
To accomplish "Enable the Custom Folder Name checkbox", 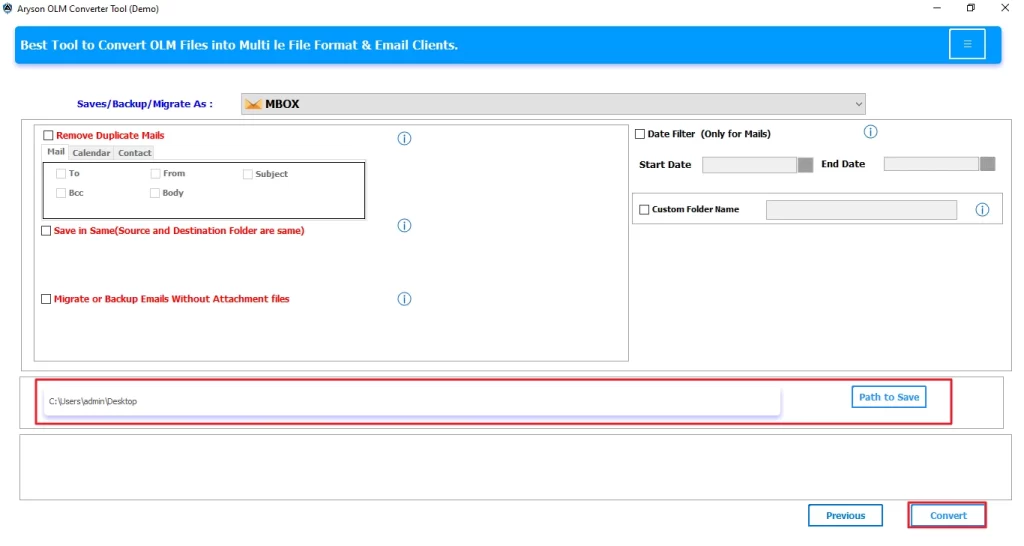I will [x=644, y=210].
